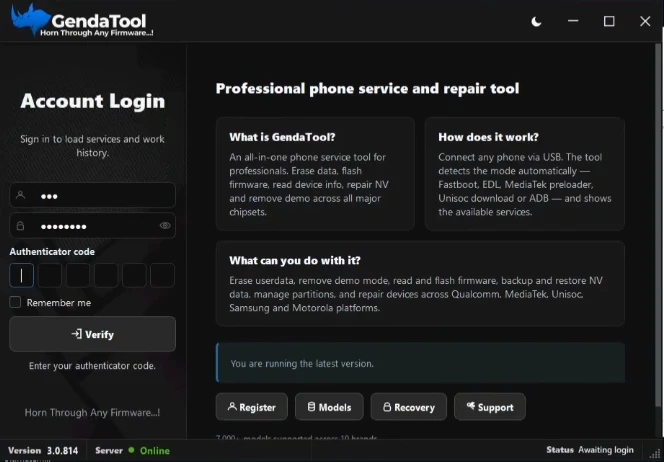Screen dimensions: 664x462
Task: Click the 'Online' server status text
Action: pyautogui.click(x=155, y=451)
